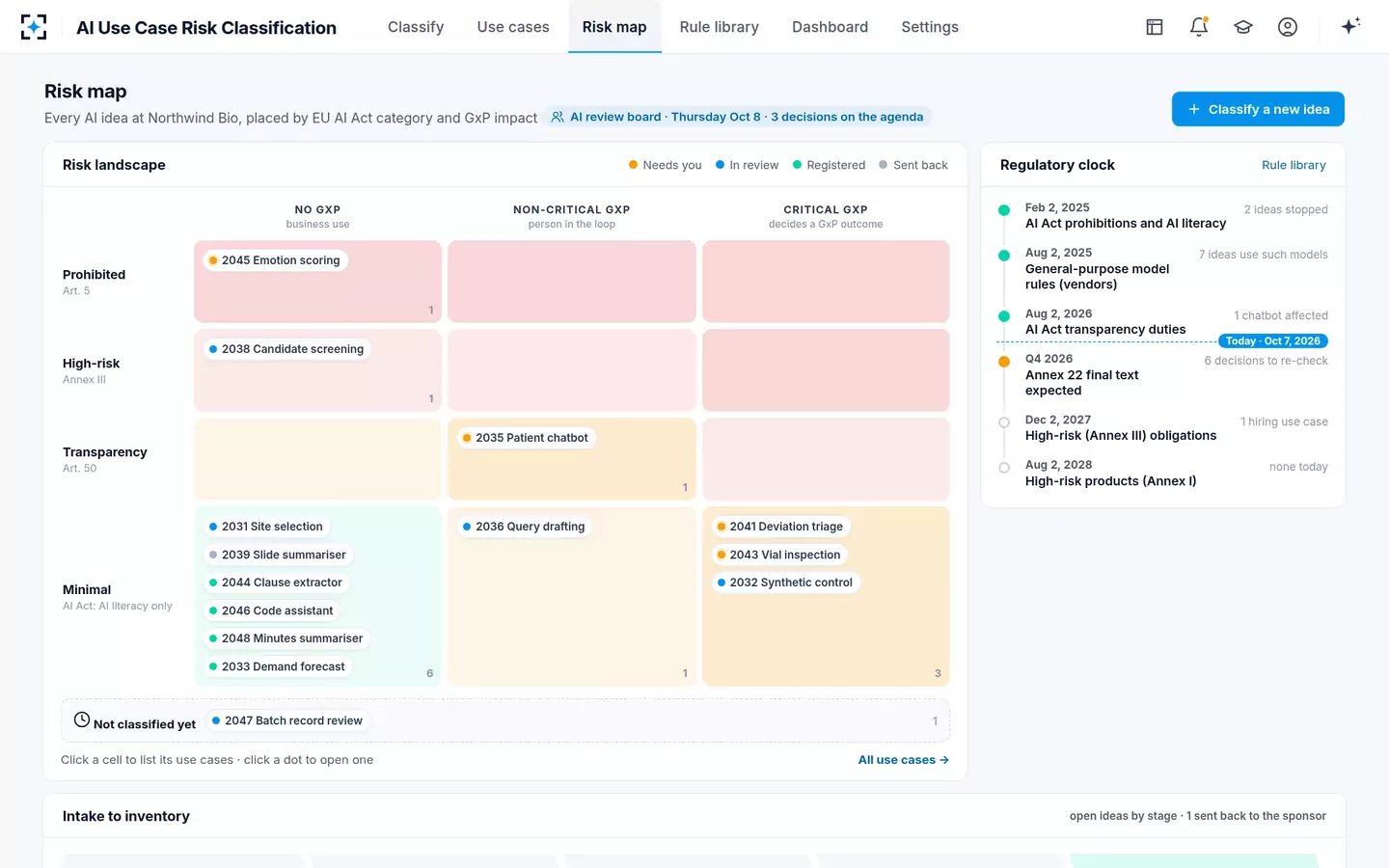Open 2047 Batch record review use case
This screenshot has height=868, width=1389.
(287, 720)
